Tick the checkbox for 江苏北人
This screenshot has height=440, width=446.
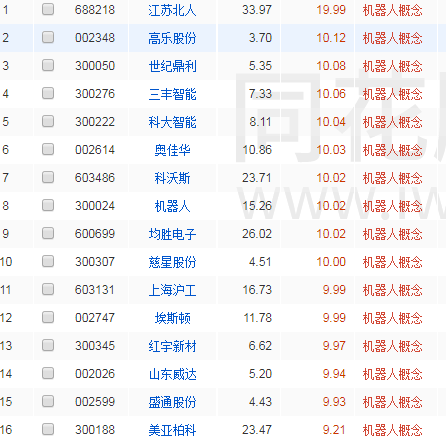(48, 9)
